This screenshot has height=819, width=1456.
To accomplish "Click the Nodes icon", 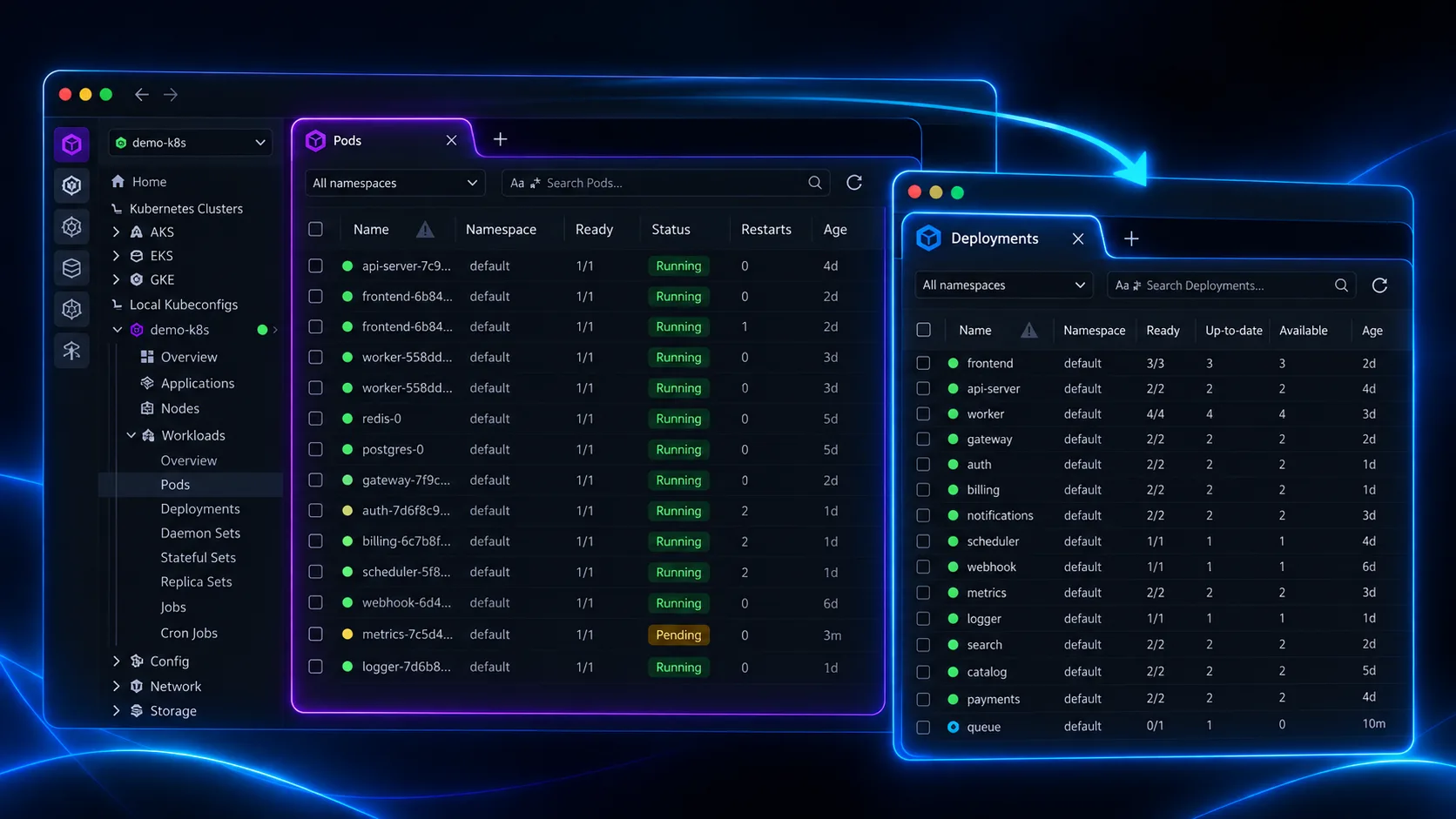I will (147, 408).
